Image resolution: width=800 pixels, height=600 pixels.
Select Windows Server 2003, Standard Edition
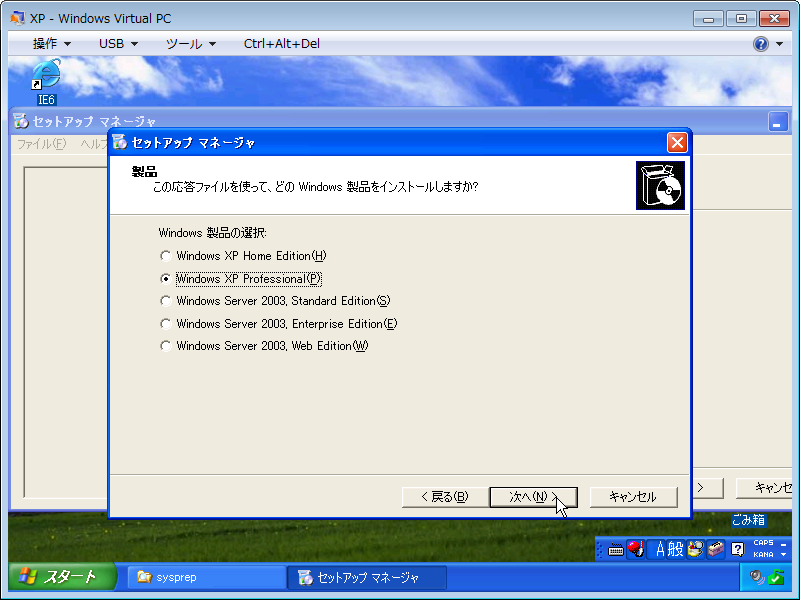[x=165, y=301]
